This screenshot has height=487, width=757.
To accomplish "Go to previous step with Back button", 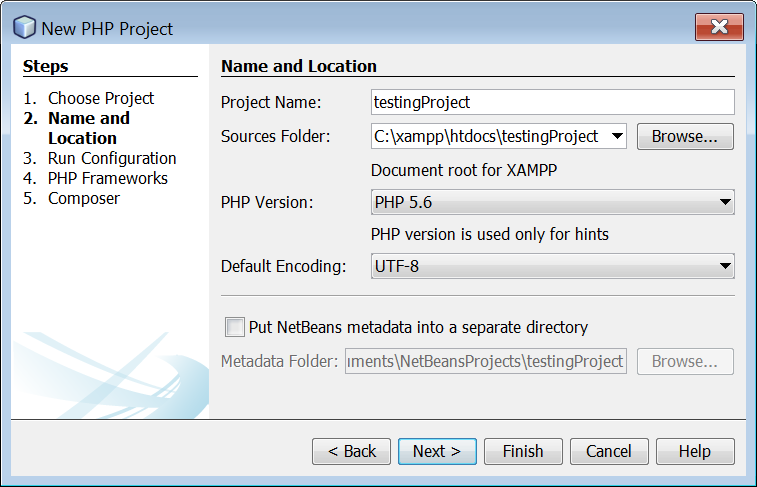I will [351, 451].
